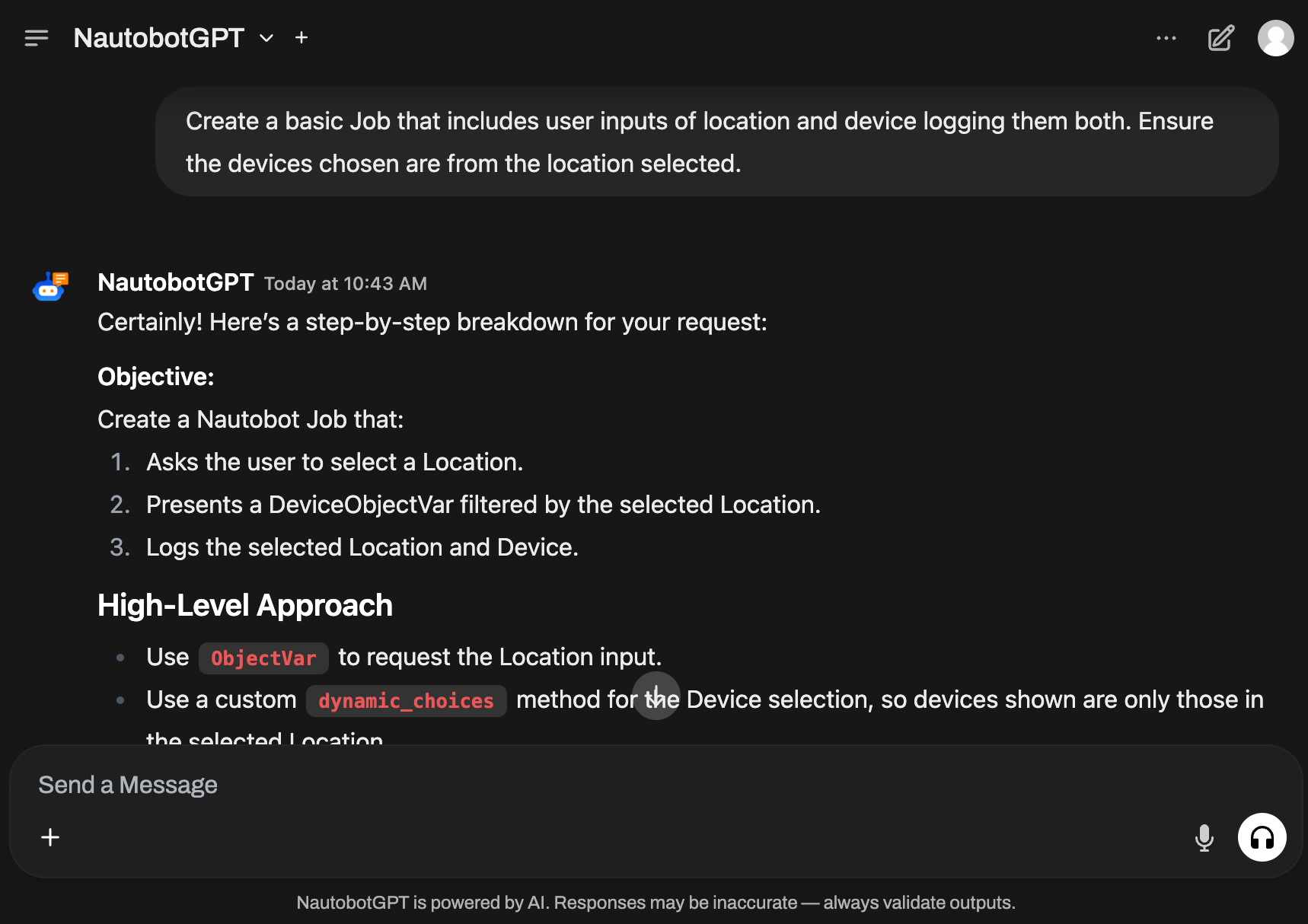Activate voice input microphone
Screen dimensions: 1308x924
[1204, 837]
